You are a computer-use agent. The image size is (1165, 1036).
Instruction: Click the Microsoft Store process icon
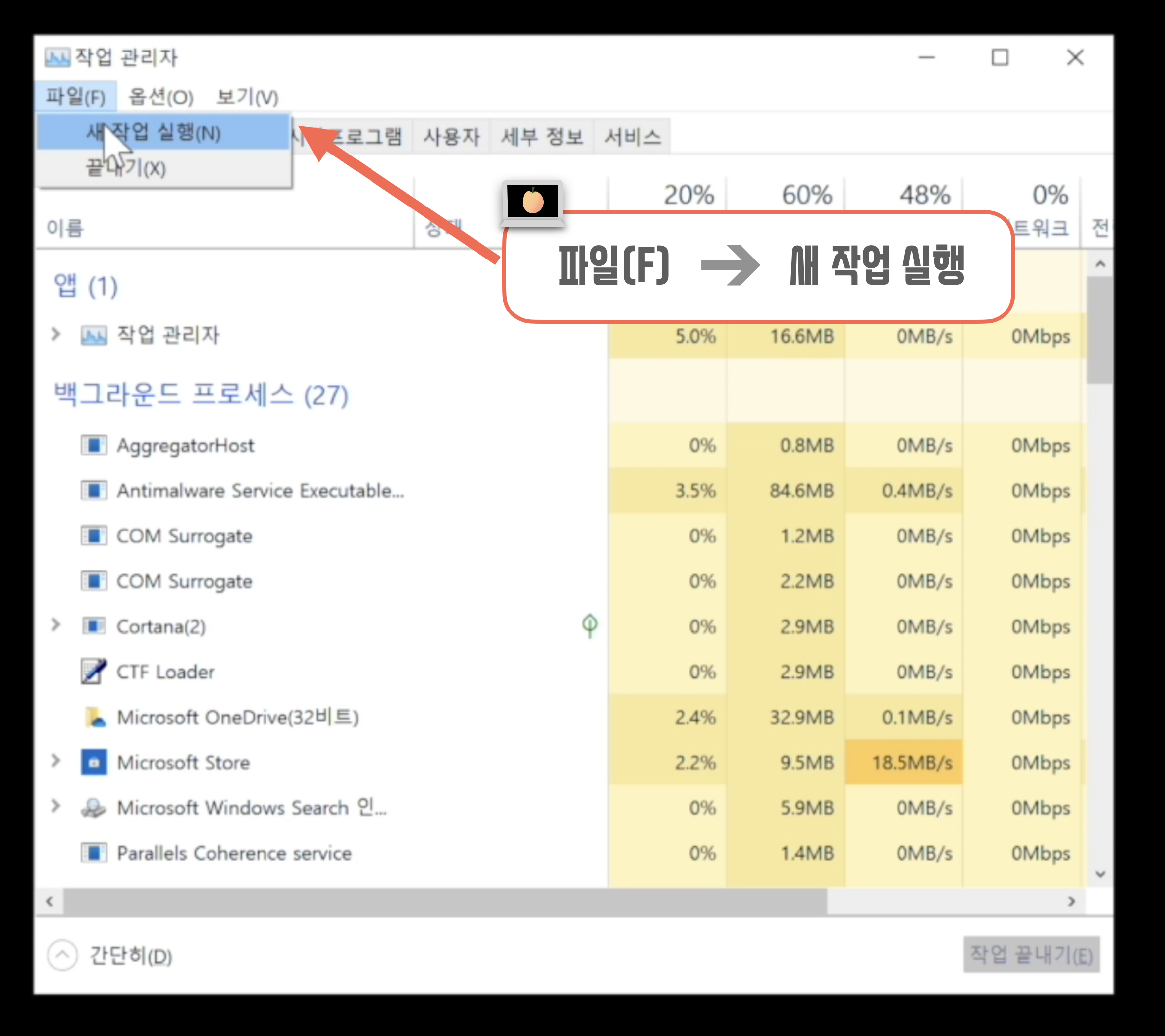(x=94, y=762)
